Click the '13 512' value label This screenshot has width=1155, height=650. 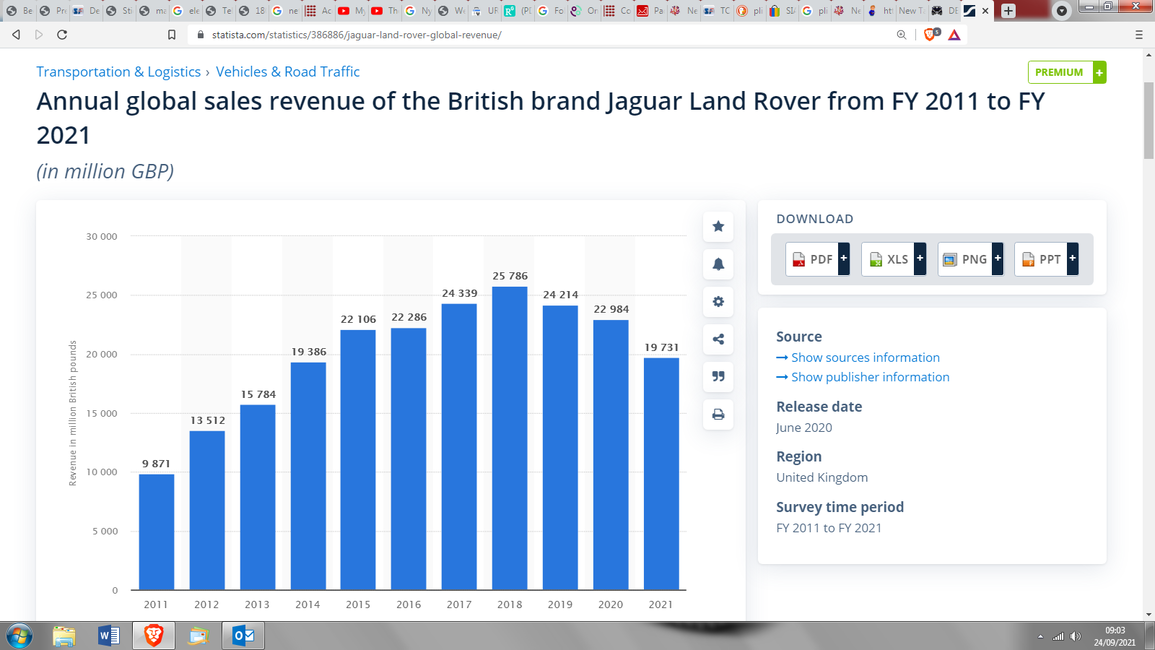pyautogui.click(x=208, y=420)
